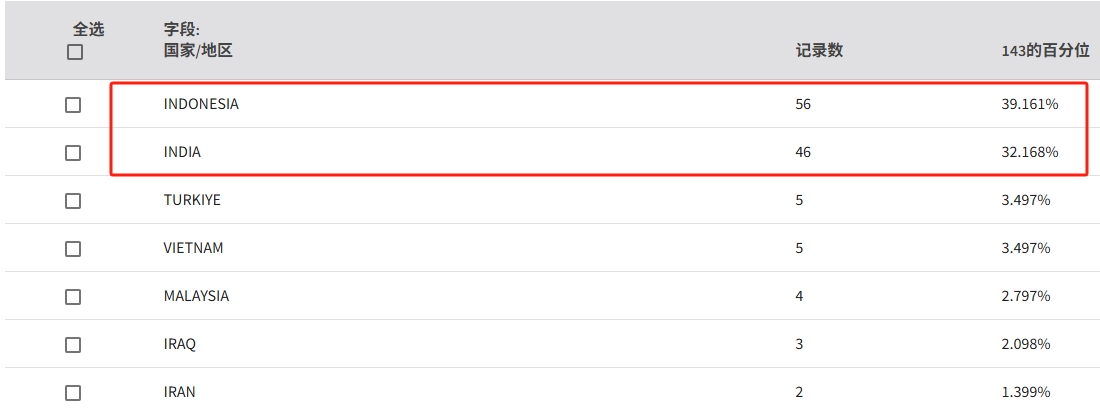Click the INDONESIA country name
This screenshot has width=1100, height=413.
[x=201, y=104]
